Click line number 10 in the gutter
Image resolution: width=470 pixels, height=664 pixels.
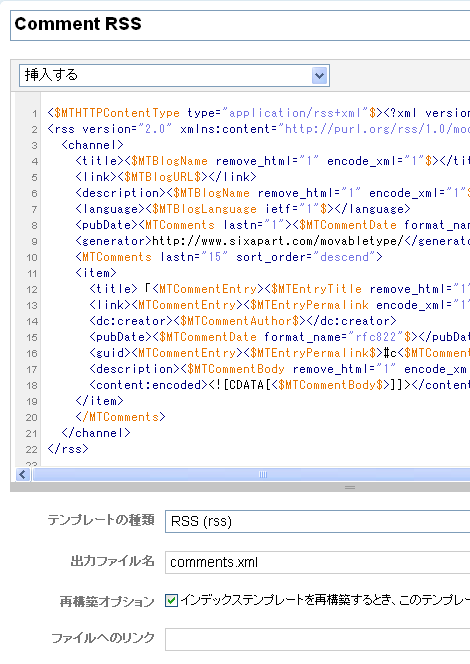click(x=32, y=258)
